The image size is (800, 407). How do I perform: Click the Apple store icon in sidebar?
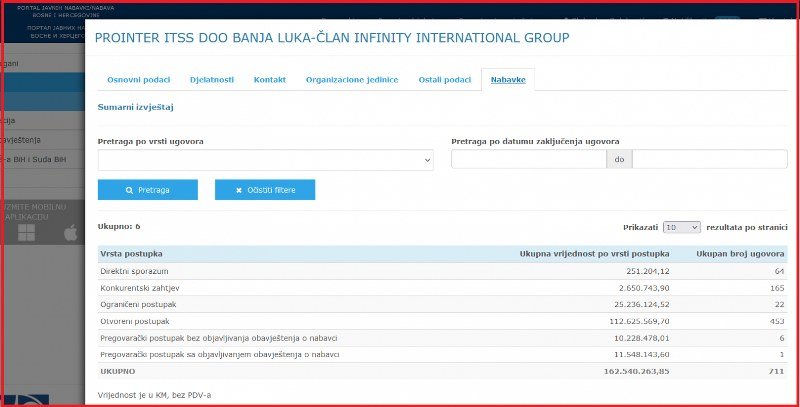pos(70,233)
